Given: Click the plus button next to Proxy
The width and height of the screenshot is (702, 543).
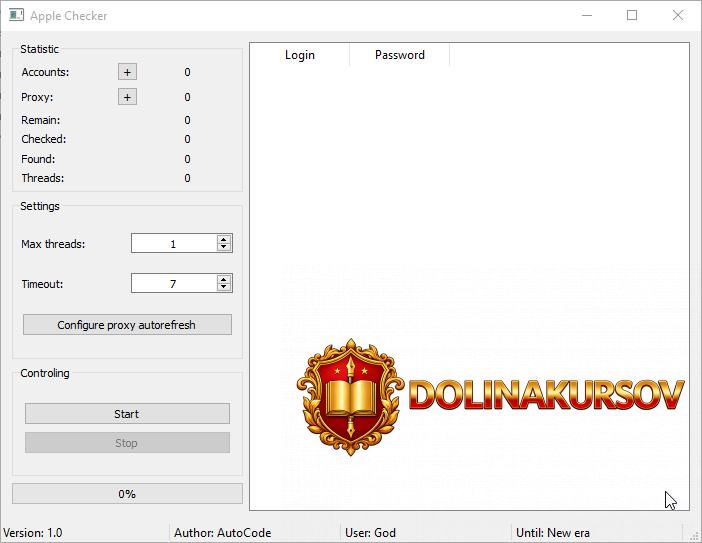Looking at the screenshot, I should pos(127,97).
